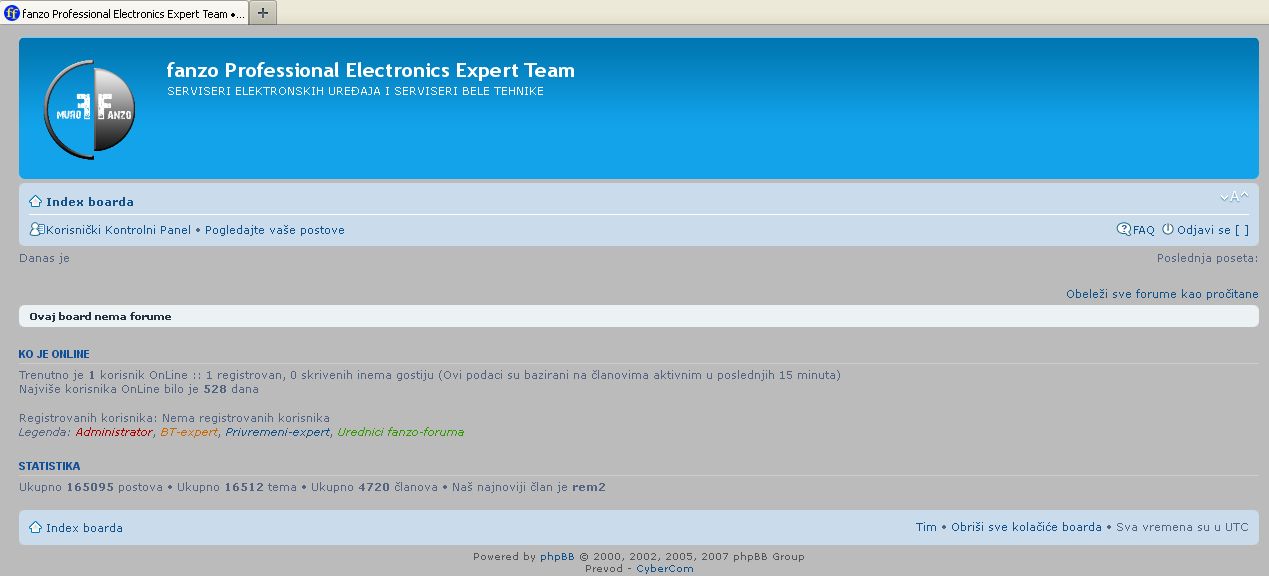This screenshot has width=1269, height=576.
Task: Open the KO JE ONLINE heading link
Action: click(x=54, y=354)
